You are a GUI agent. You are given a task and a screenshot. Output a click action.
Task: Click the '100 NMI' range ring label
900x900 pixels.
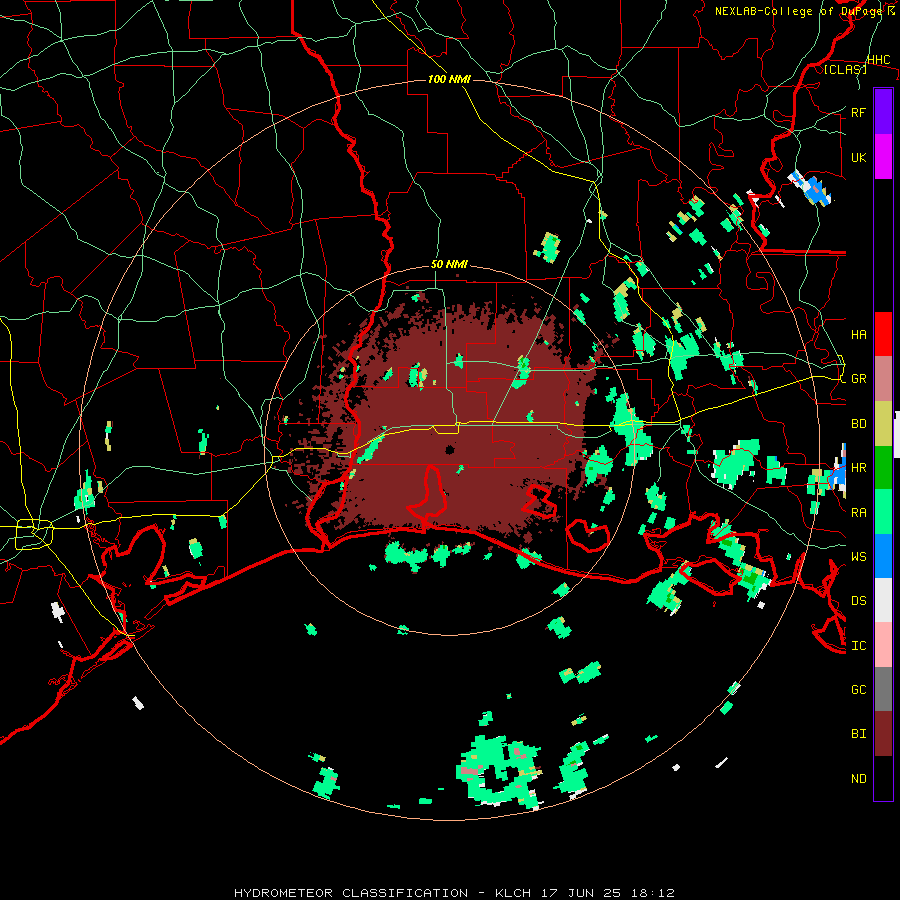coord(449,79)
